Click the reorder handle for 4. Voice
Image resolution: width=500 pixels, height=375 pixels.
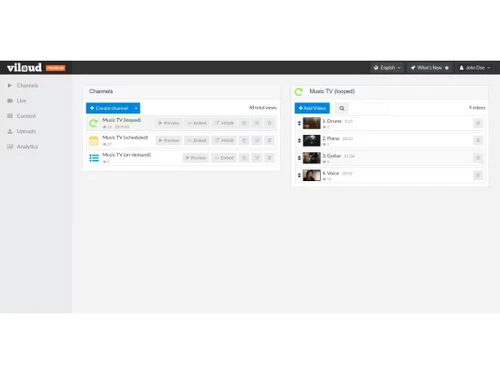point(299,175)
